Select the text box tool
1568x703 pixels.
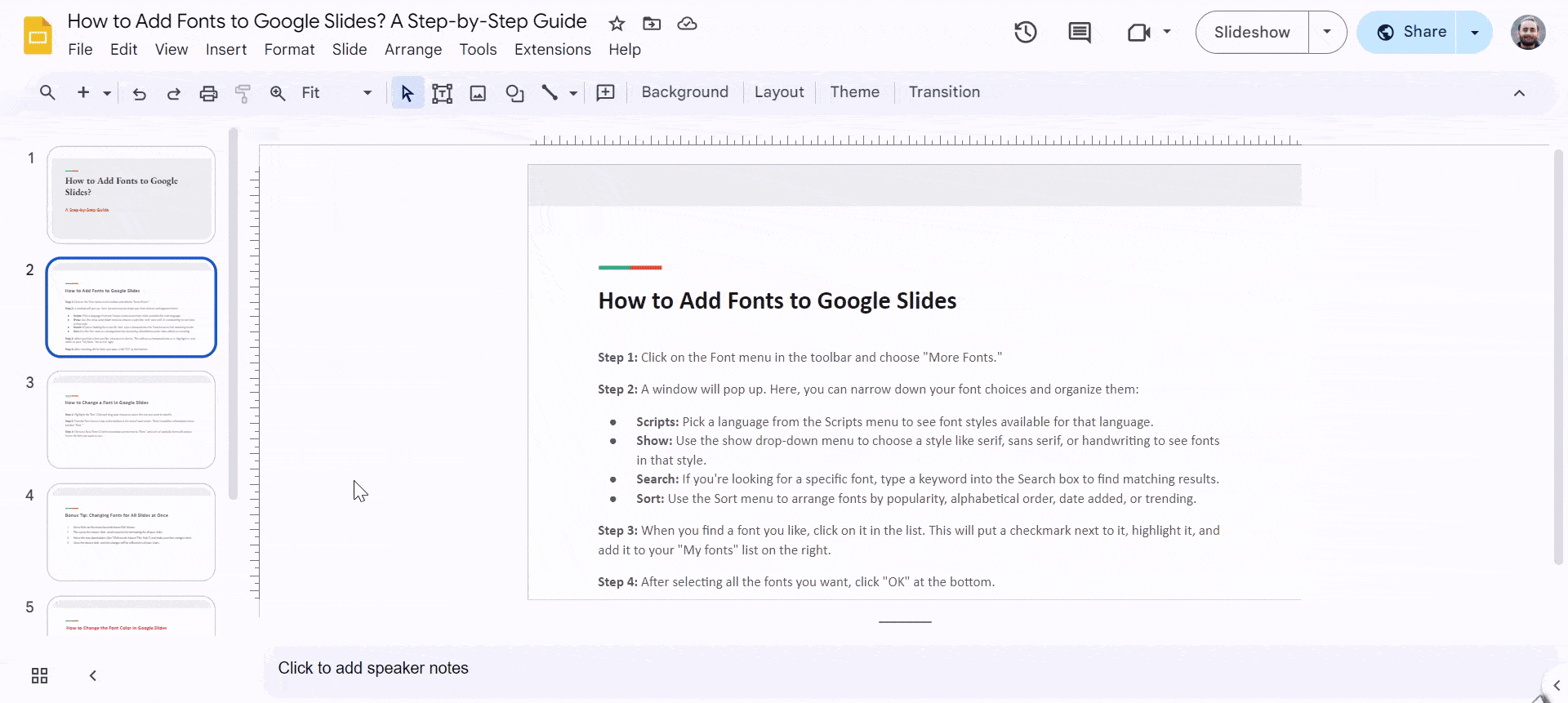tap(442, 94)
